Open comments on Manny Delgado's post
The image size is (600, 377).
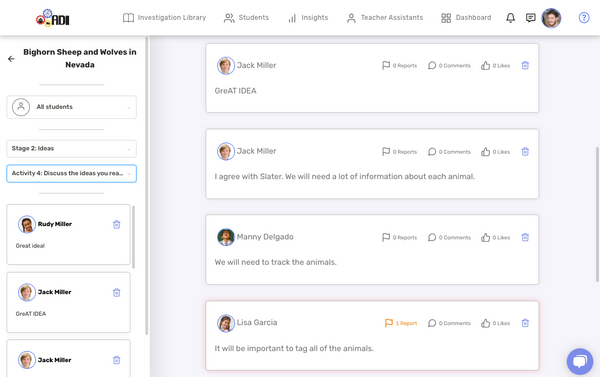449,237
